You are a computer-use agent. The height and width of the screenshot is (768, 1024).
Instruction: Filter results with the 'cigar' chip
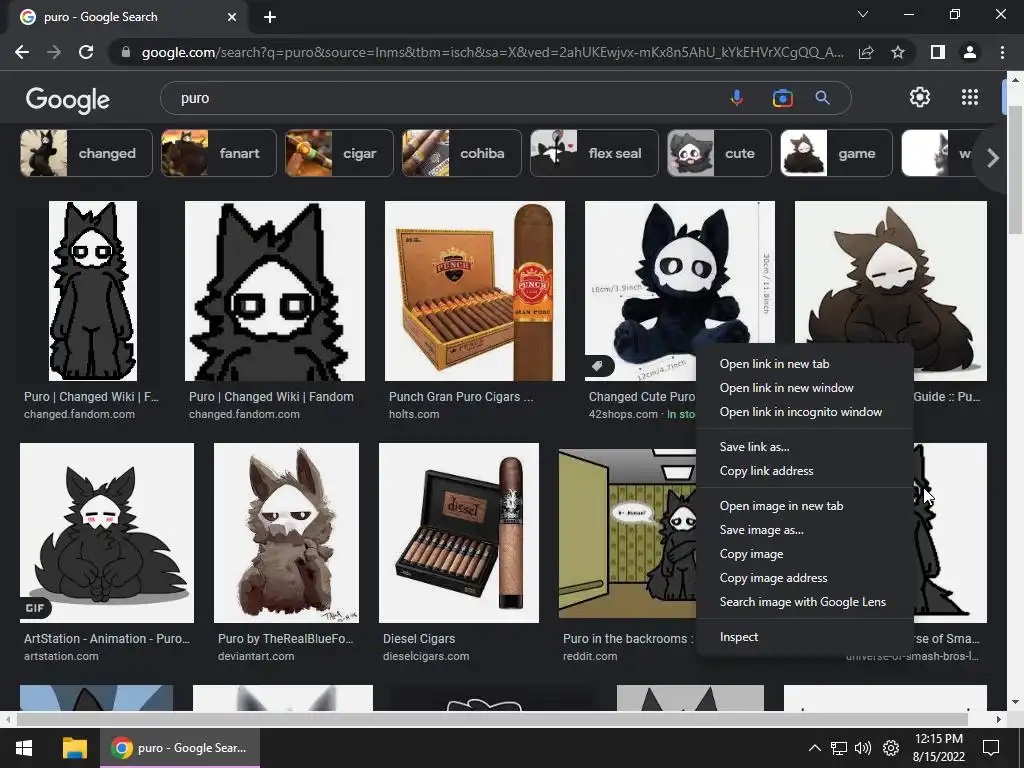point(339,153)
